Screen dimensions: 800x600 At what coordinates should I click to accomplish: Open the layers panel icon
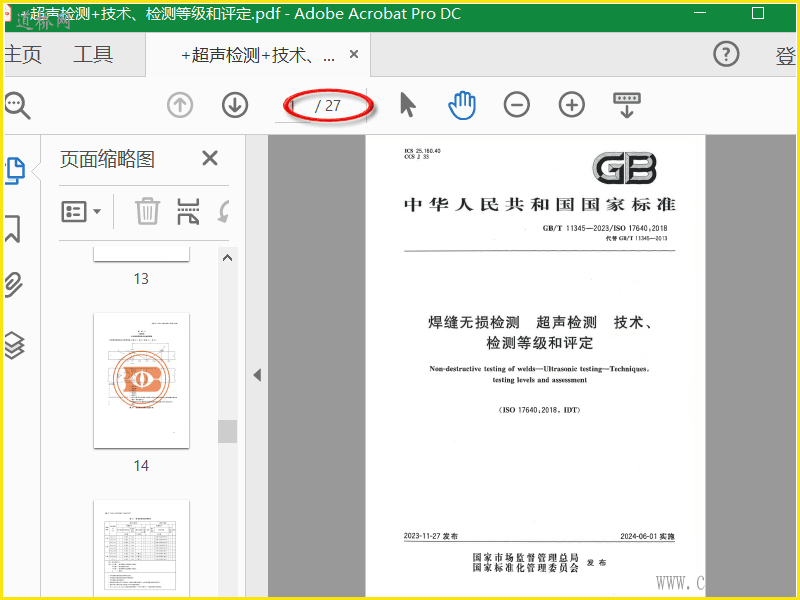coord(14,345)
